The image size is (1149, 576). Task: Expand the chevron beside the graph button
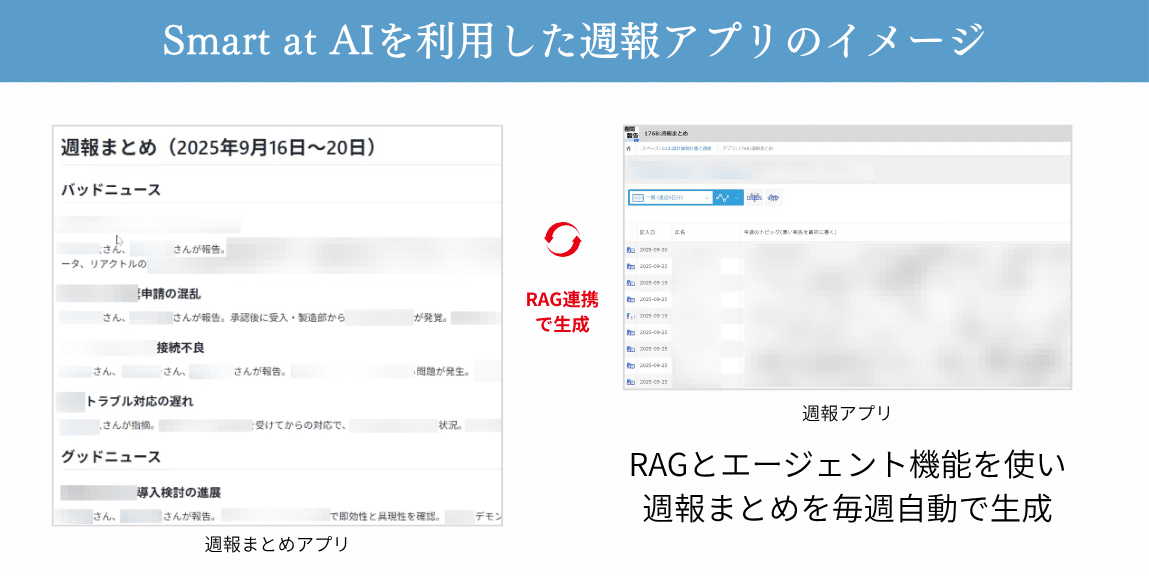[x=738, y=198]
